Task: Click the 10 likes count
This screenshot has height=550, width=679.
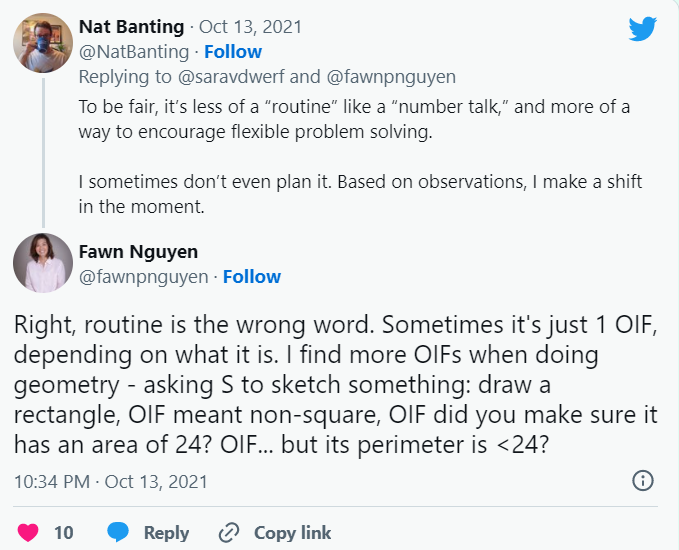Action: click(x=63, y=533)
